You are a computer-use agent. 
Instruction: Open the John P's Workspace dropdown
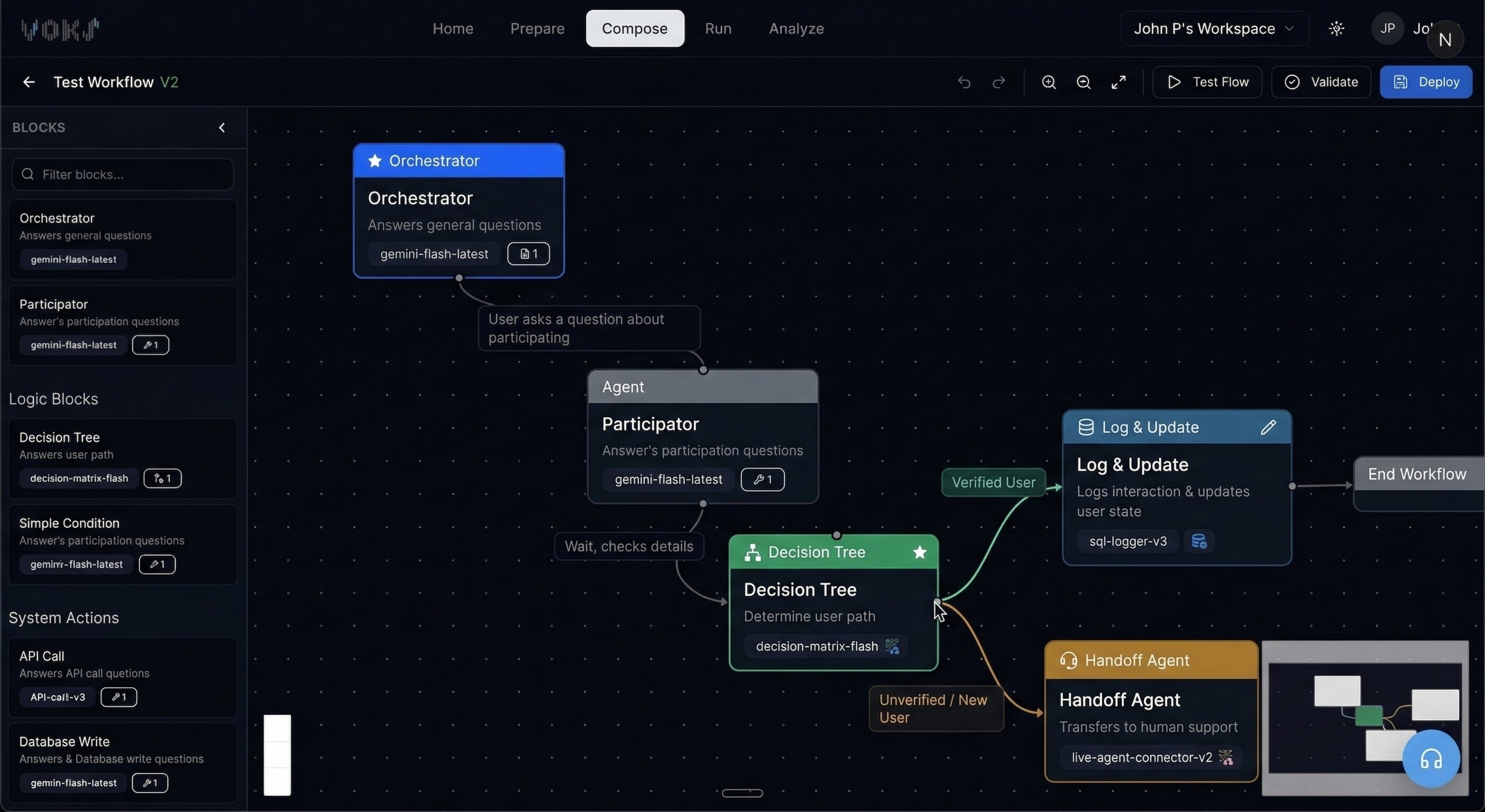point(1214,28)
